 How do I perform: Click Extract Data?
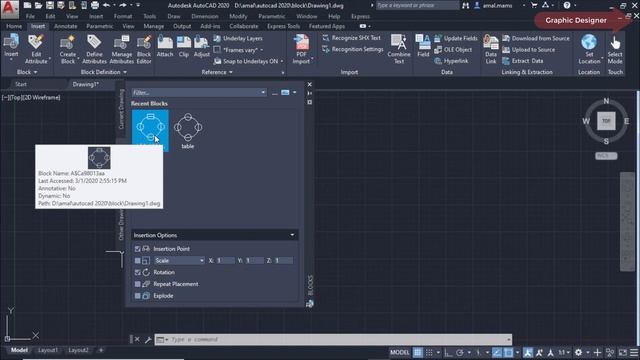pyautogui.click(x=522, y=61)
